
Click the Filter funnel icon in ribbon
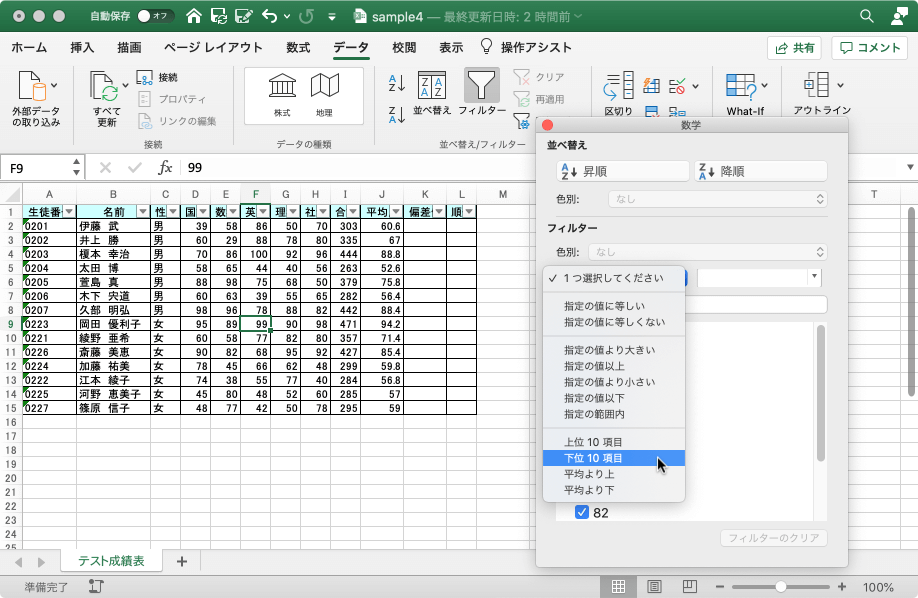[481, 87]
